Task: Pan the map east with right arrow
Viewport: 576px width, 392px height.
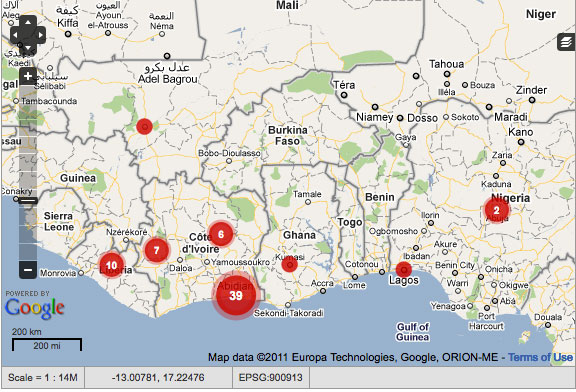Action: click(40, 35)
